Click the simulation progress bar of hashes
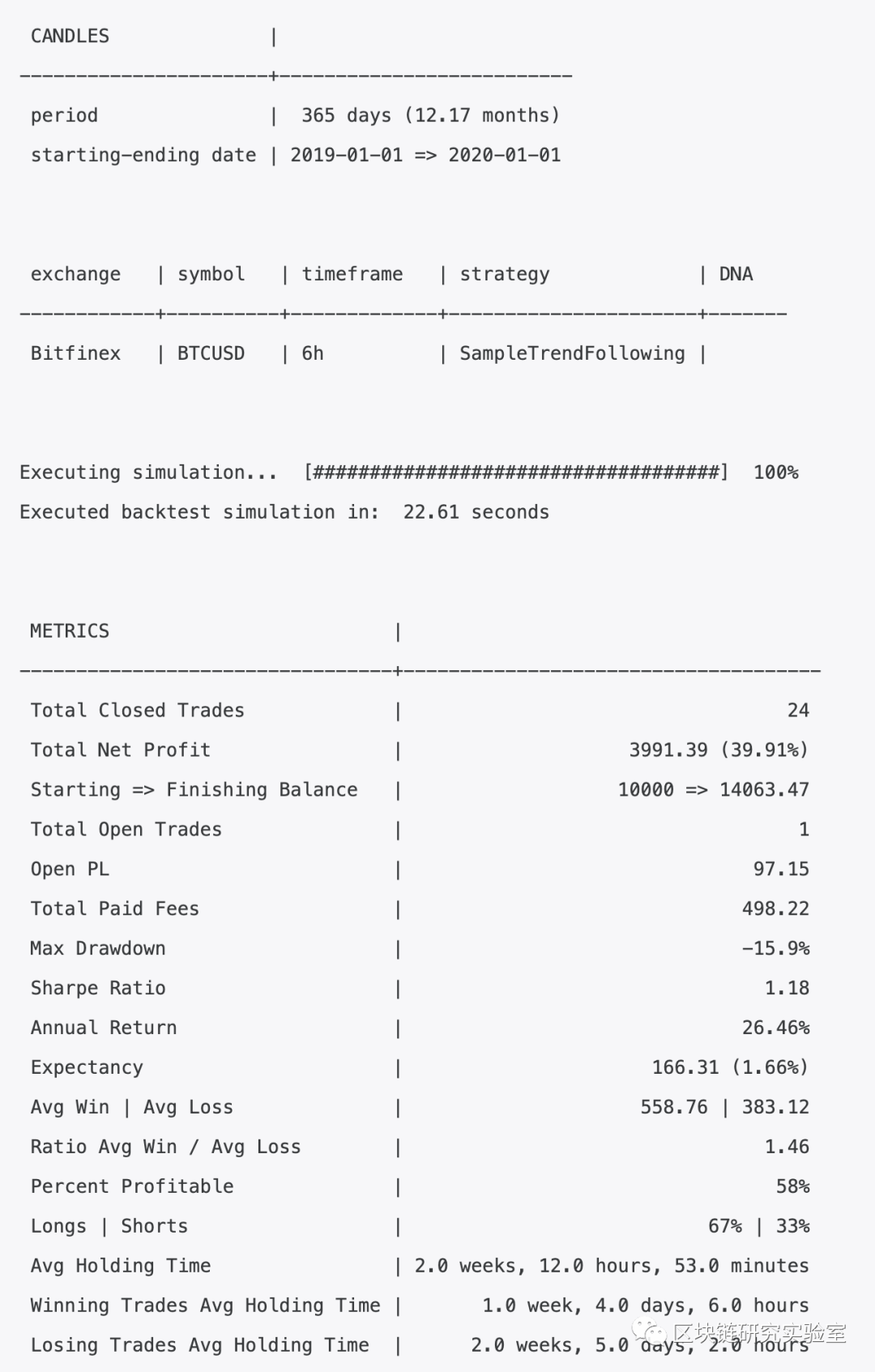 coord(515,472)
